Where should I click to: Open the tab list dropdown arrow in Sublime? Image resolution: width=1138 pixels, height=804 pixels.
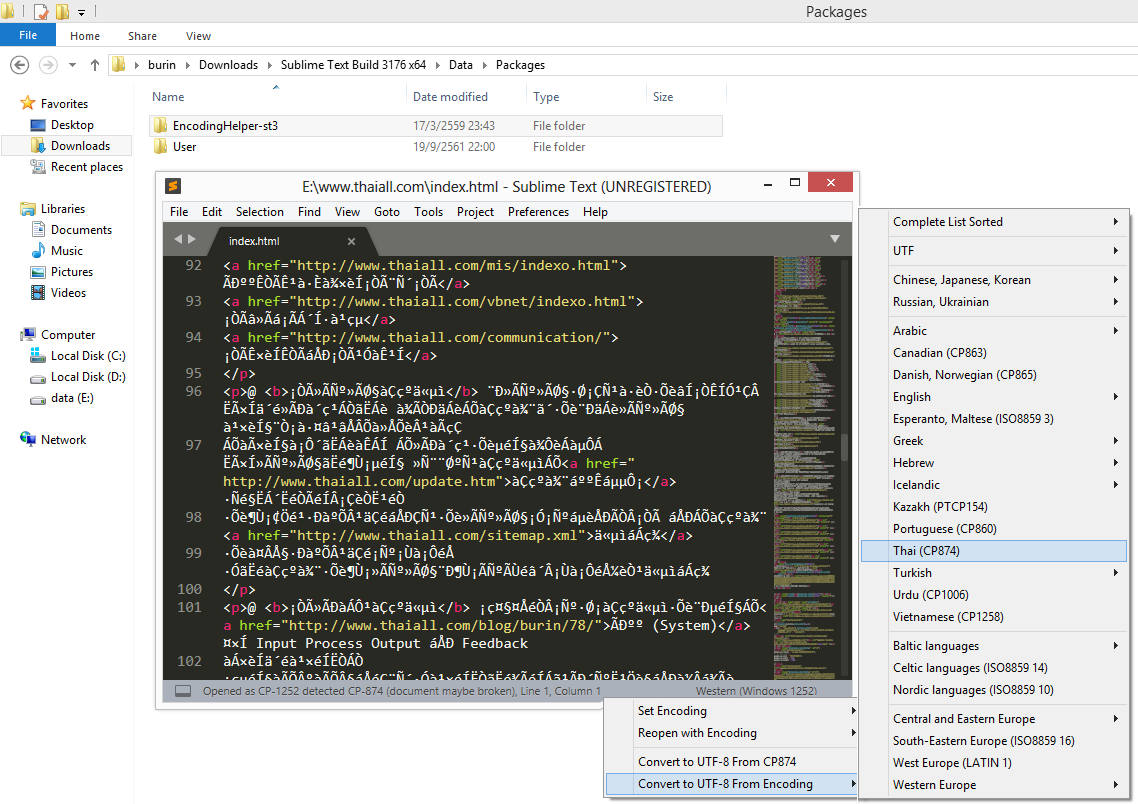click(x=834, y=239)
